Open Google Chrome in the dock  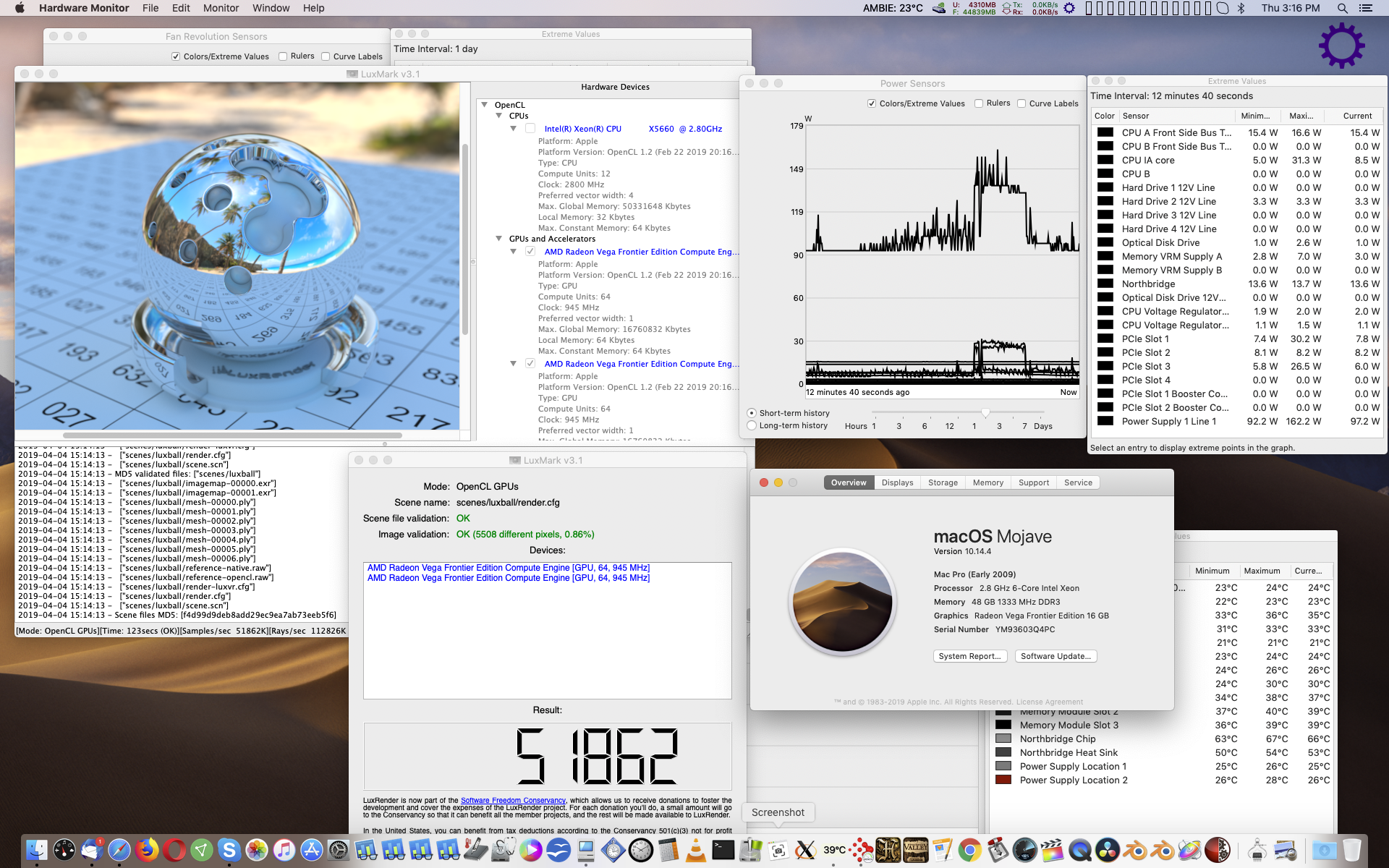[969, 850]
